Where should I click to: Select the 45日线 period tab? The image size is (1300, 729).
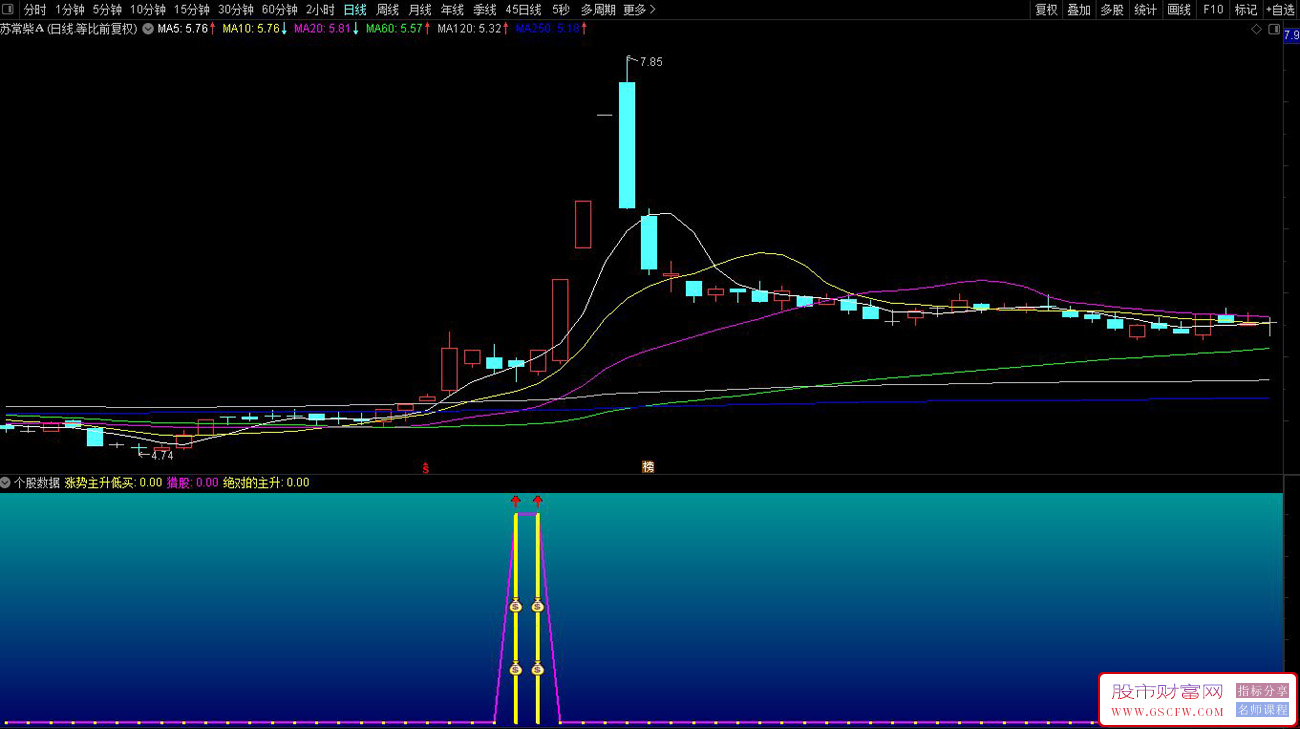(523, 9)
